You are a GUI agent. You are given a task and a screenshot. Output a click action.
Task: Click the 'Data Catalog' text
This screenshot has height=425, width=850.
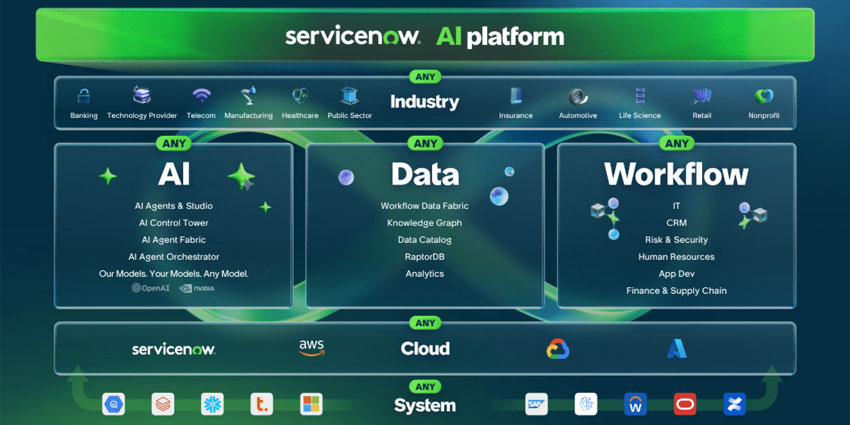click(x=424, y=240)
